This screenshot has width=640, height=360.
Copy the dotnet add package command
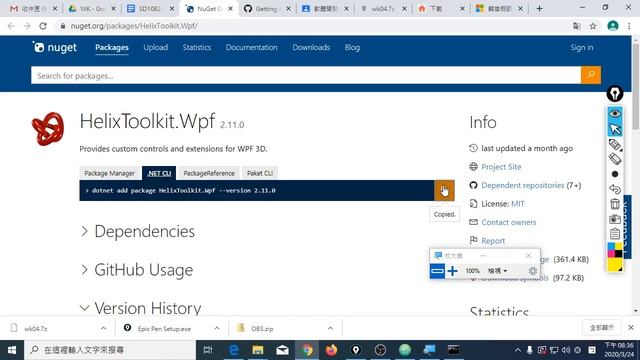click(444, 190)
